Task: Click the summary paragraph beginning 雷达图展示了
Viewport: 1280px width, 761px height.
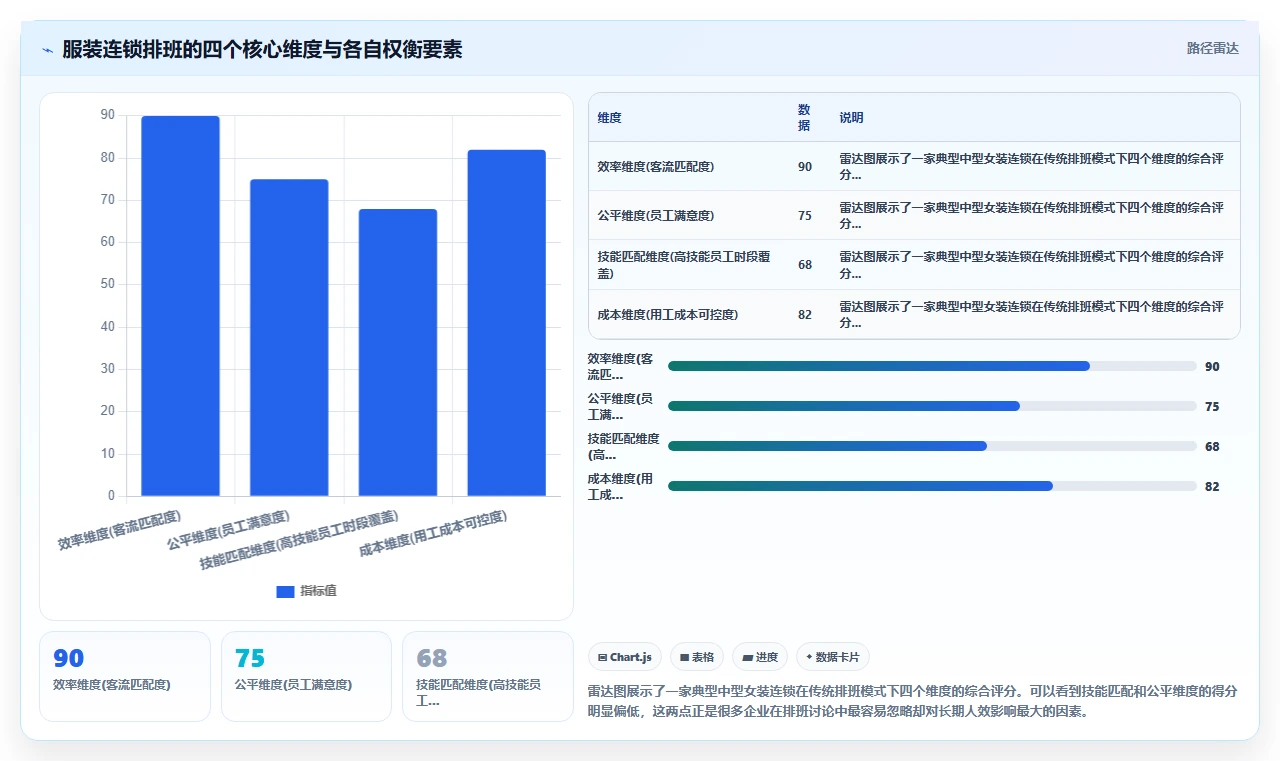Action: pos(912,702)
